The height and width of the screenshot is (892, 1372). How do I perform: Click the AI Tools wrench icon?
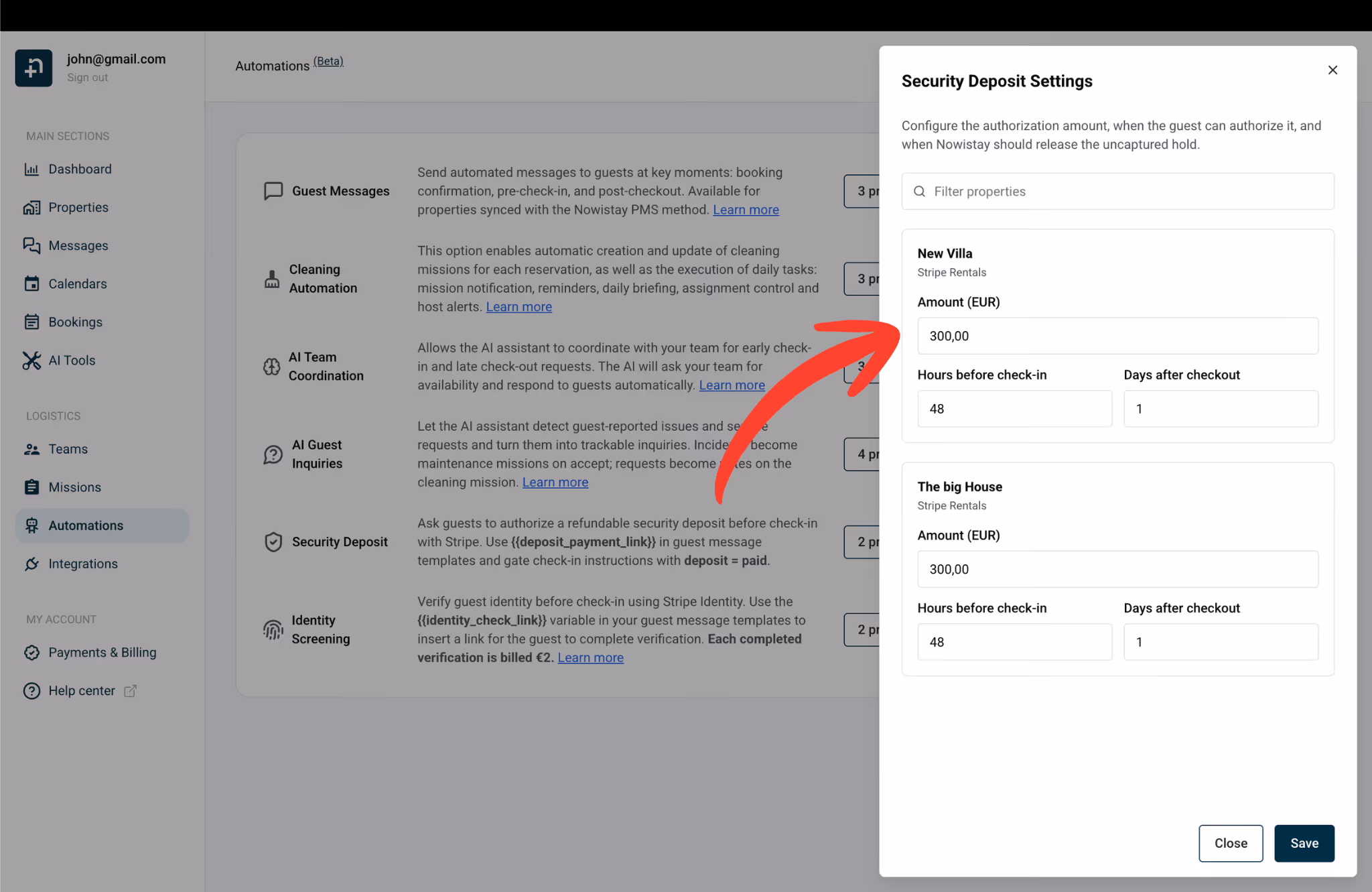point(31,360)
